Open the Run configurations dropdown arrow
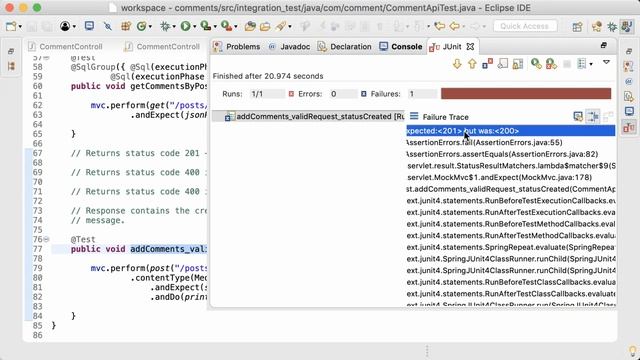Viewport: 640px width, 360px height. [x=194, y=27]
